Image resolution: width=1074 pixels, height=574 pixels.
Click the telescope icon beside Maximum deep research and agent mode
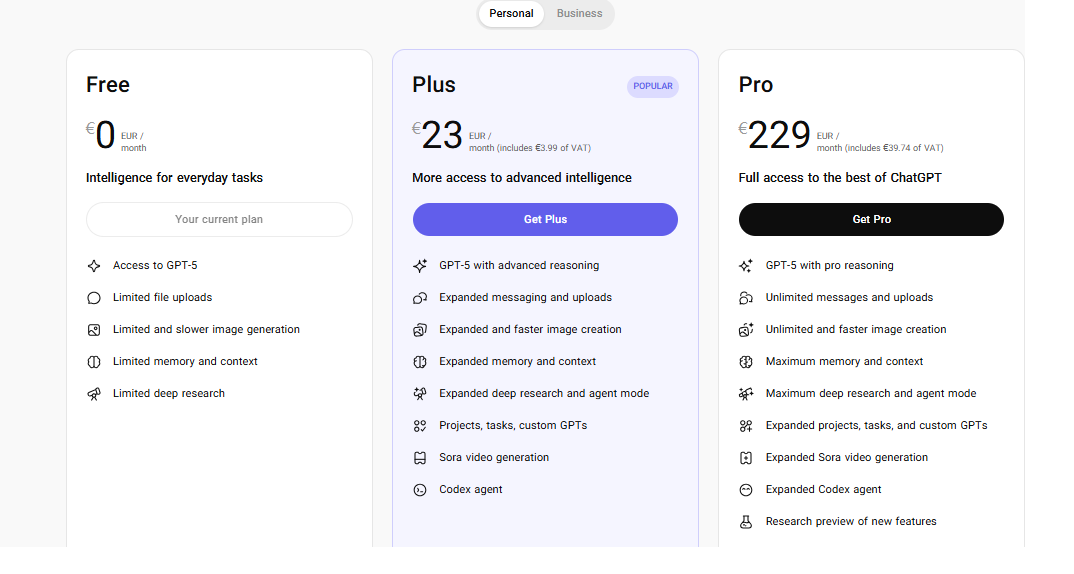pyautogui.click(x=746, y=394)
